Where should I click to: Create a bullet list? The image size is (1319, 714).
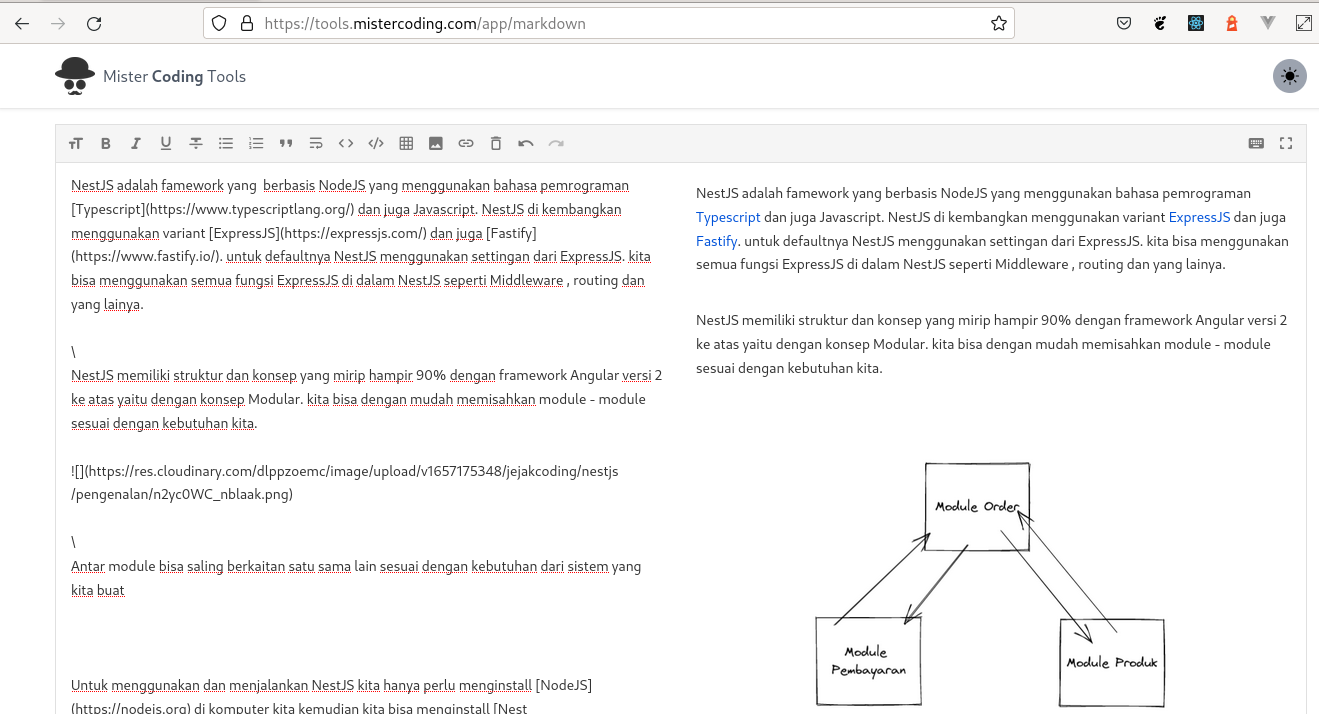point(226,143)
